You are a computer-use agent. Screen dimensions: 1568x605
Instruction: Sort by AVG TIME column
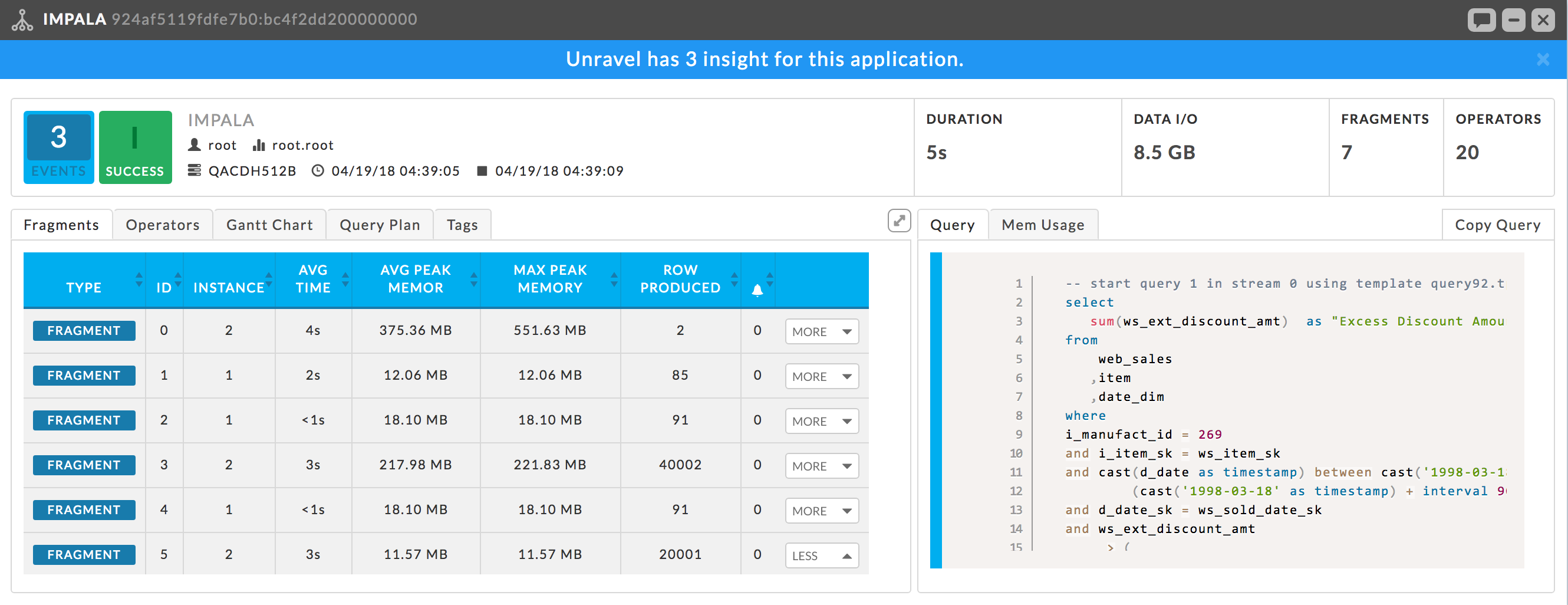345,280
